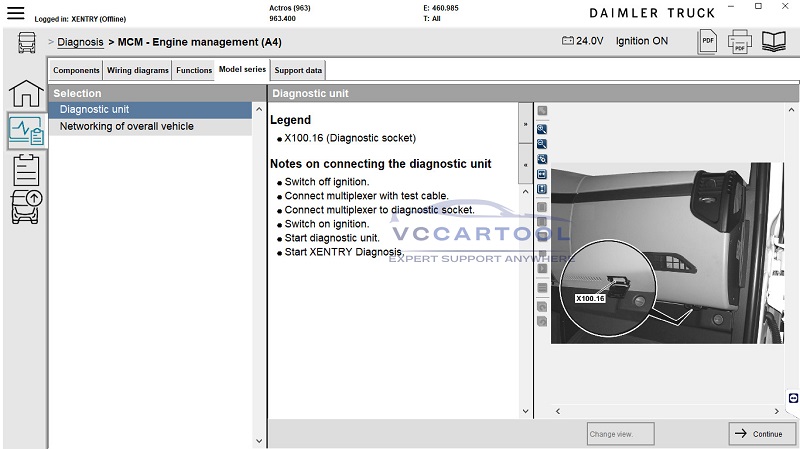Click text pane scroll down arrow
The image size is (800, 449).
(x=526, y=411)
